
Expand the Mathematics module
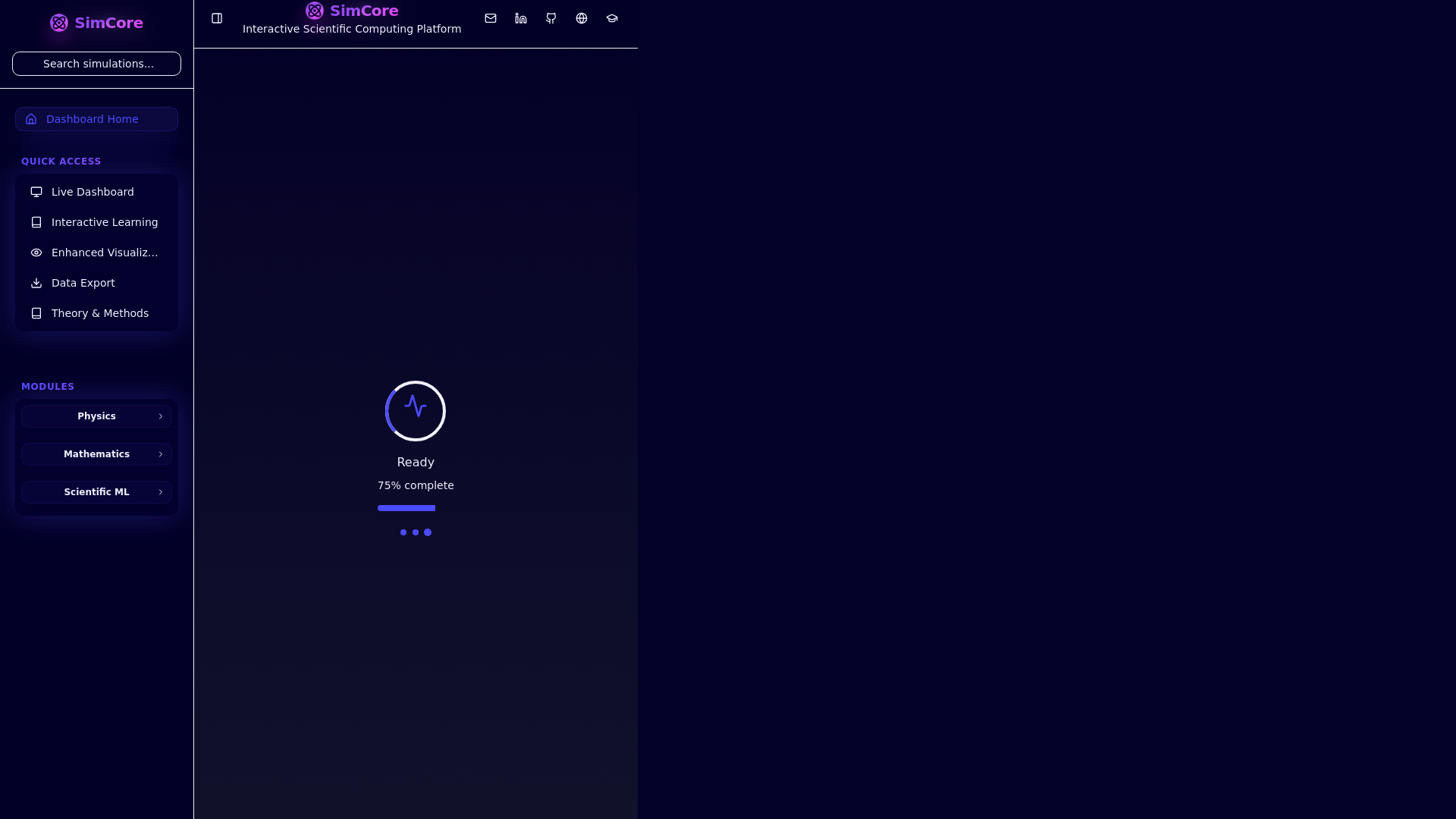(96, 454)
